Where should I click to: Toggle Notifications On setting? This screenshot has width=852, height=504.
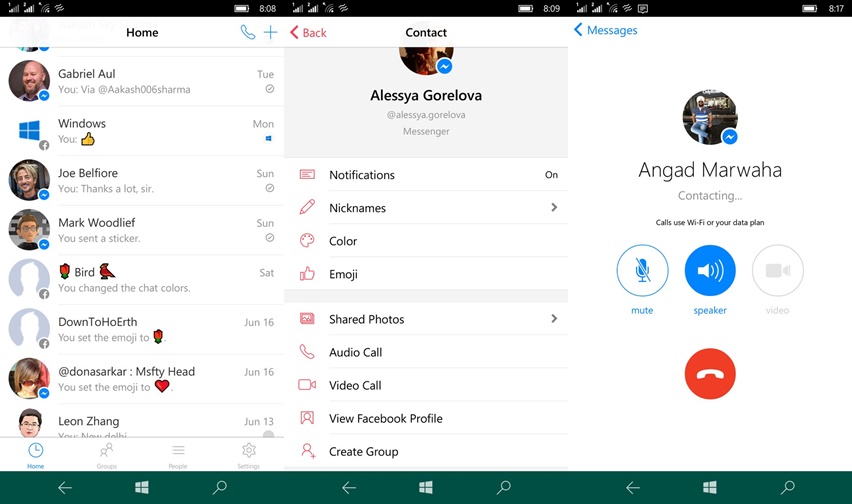click(x=551, y=175)
